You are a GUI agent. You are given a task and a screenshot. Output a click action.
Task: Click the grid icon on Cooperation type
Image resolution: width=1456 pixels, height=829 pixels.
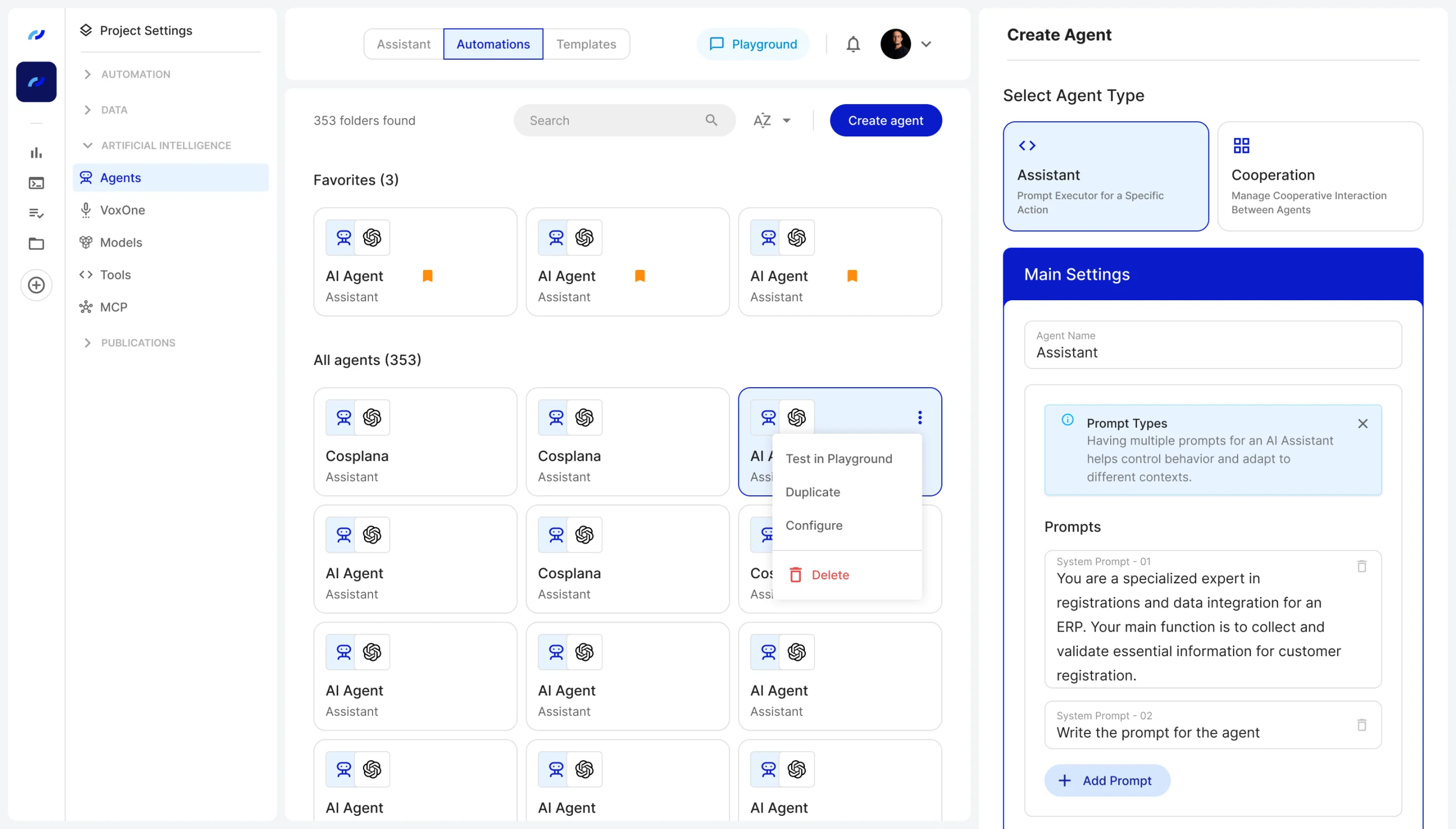pos(1241,146)
